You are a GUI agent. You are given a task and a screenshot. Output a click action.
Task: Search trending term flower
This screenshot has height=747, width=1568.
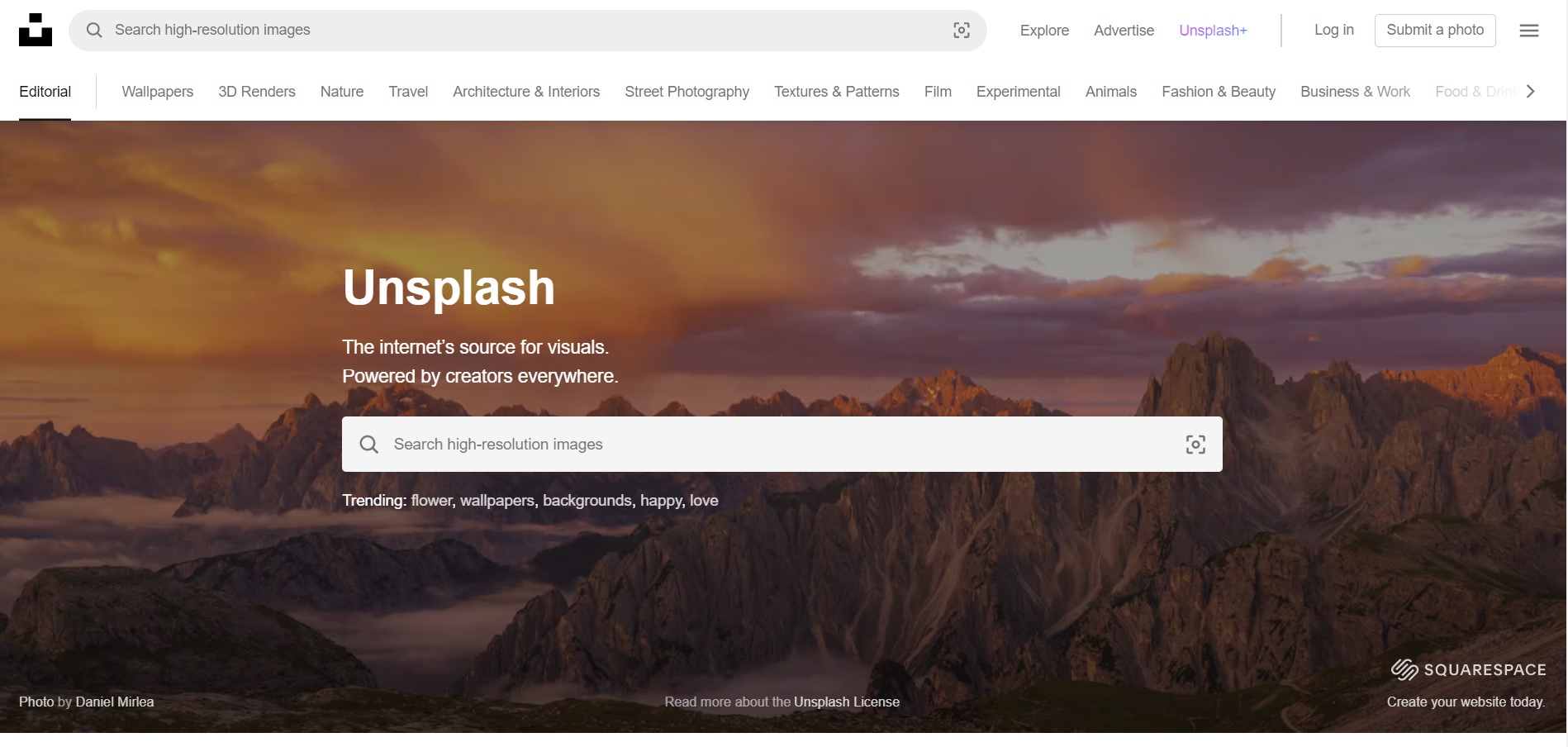(432, 501)
